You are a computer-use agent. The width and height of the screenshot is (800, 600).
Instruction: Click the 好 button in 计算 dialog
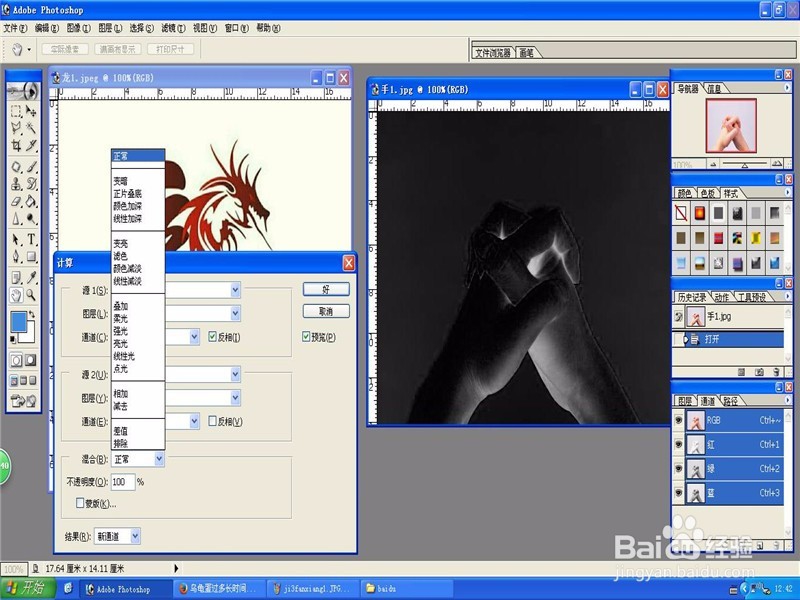click(326, 289)
